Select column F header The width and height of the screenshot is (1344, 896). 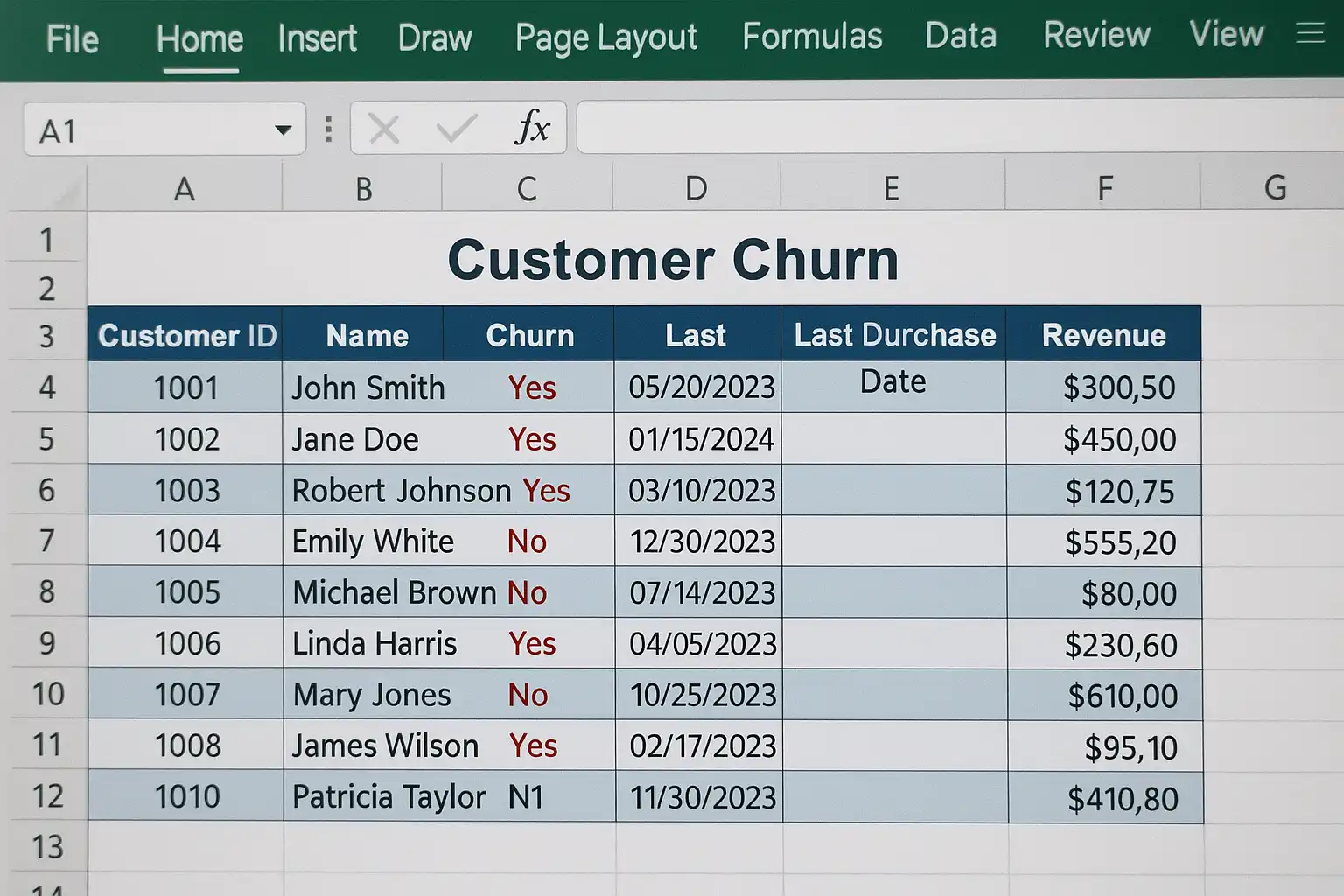1104,188
